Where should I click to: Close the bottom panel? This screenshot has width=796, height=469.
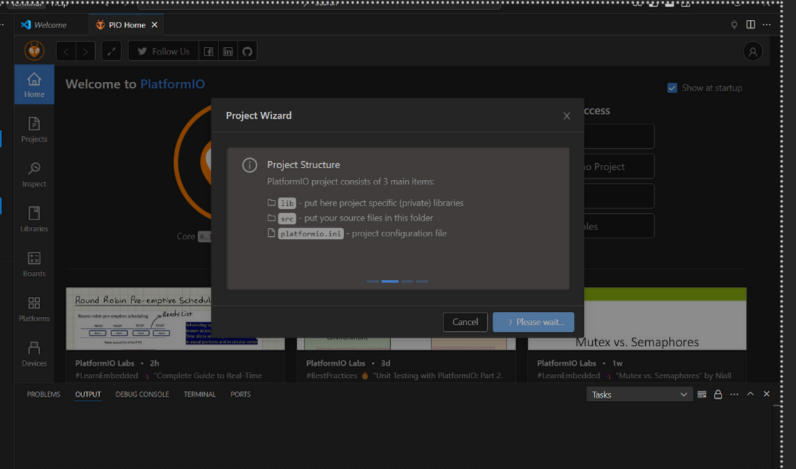[x=767, y=394]
